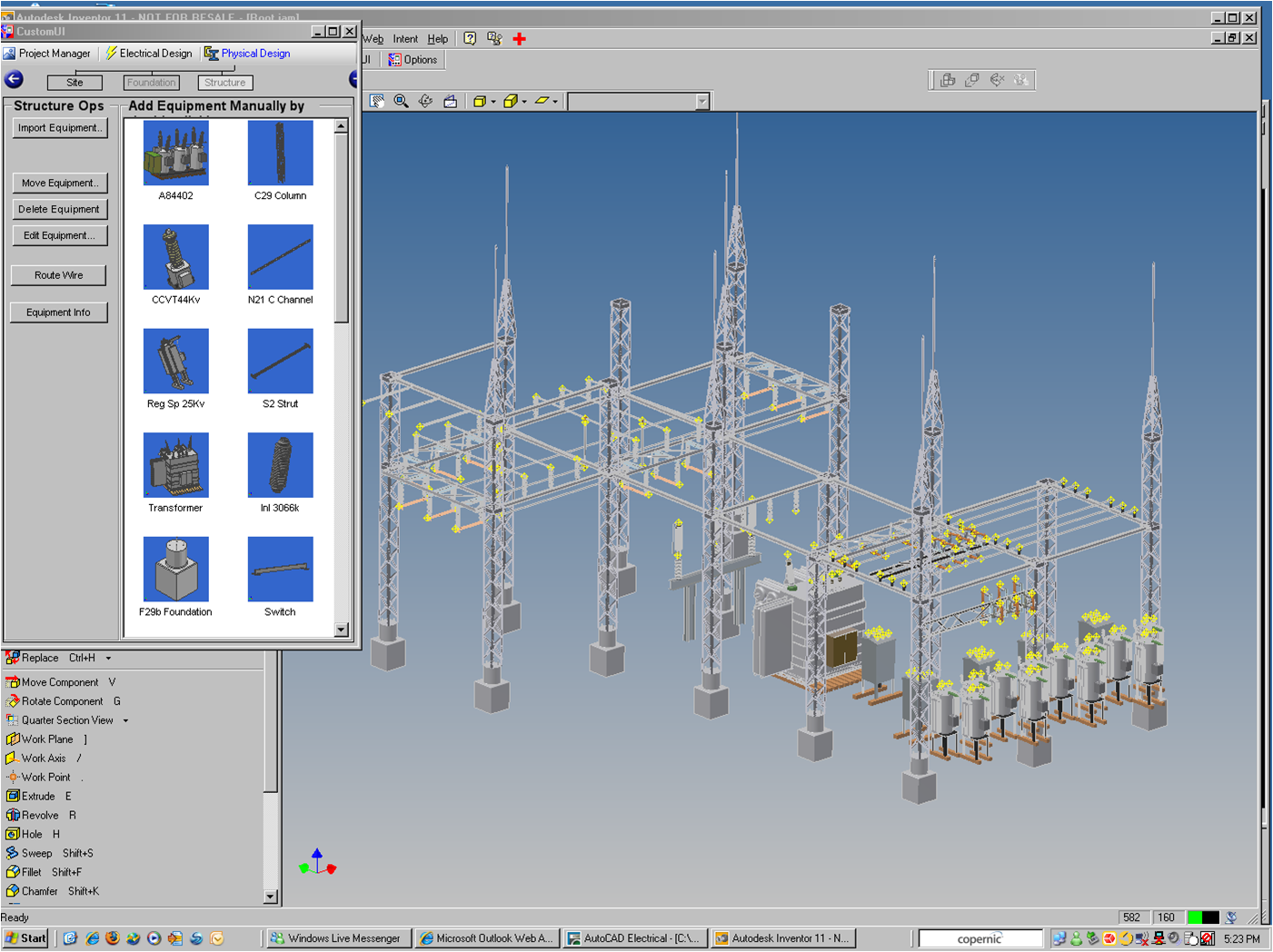Click the shaded display mode cube icon
Screen dimensions: 1273x952
pos(479,101)
